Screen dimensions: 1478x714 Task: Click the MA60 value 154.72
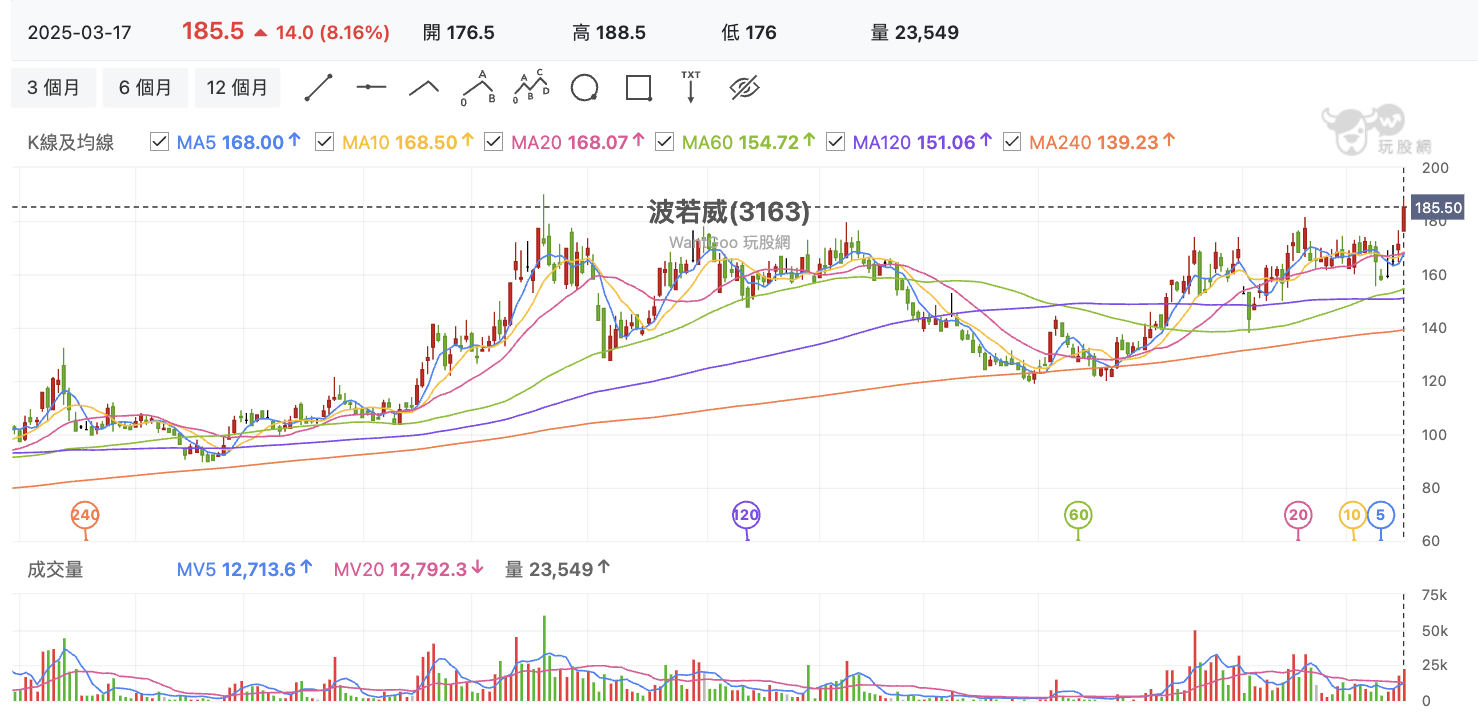pos(769,142)
